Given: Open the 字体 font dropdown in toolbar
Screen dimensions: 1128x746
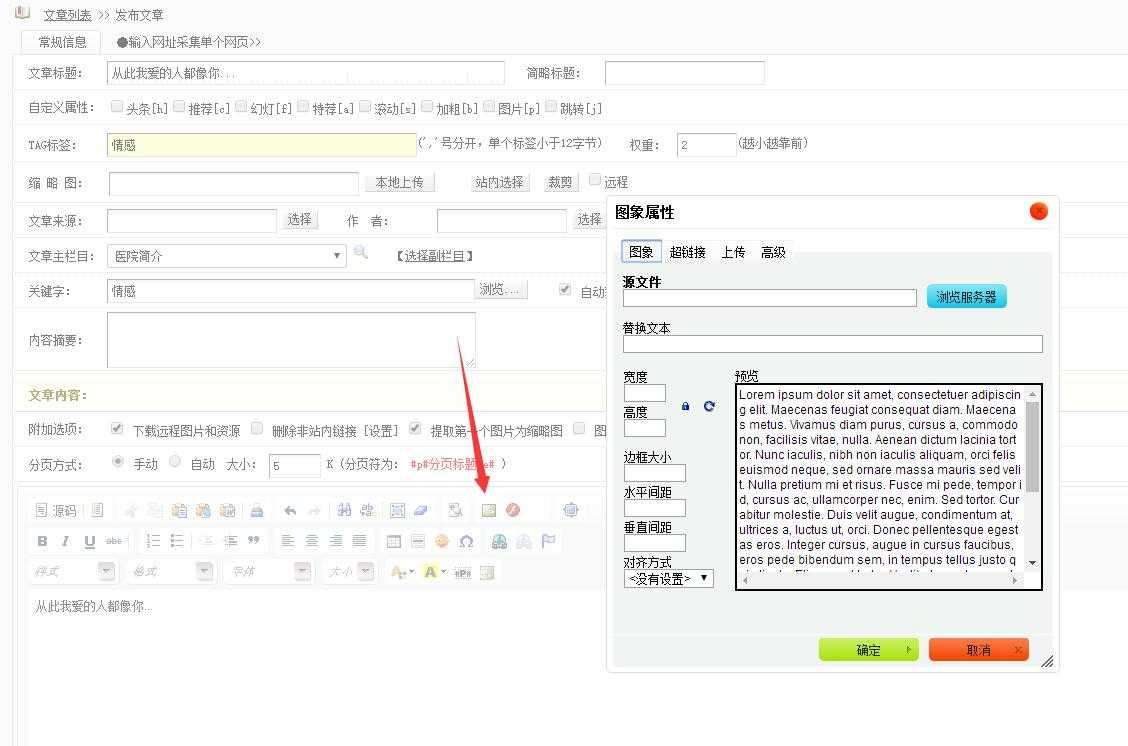Looking at the screenshot, I should [x=269, y=572].
